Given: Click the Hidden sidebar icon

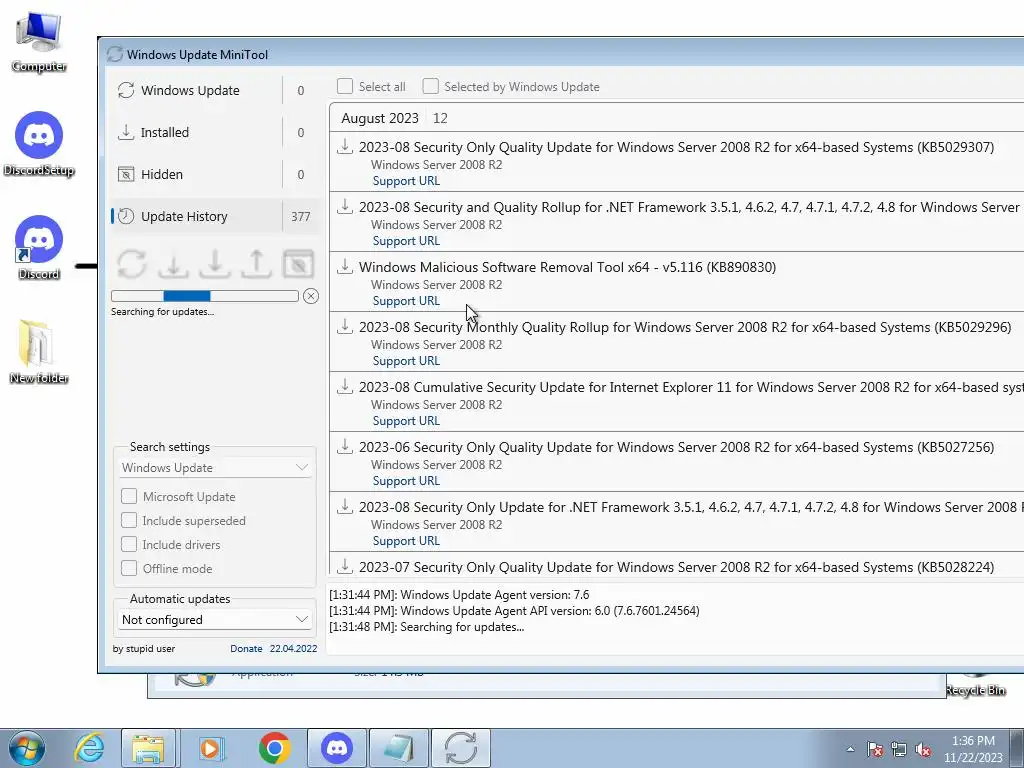Looking at the screenshot, I should [x=126, y=174].
